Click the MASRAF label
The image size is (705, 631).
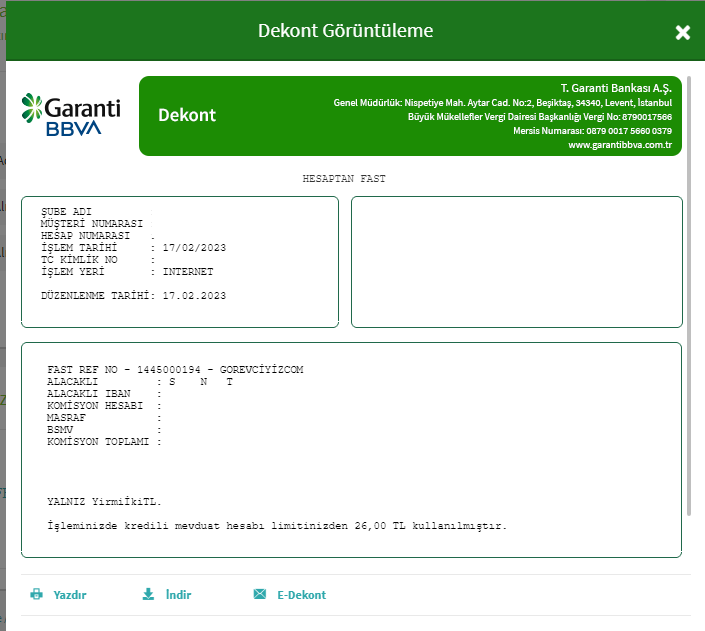(66, 418)
